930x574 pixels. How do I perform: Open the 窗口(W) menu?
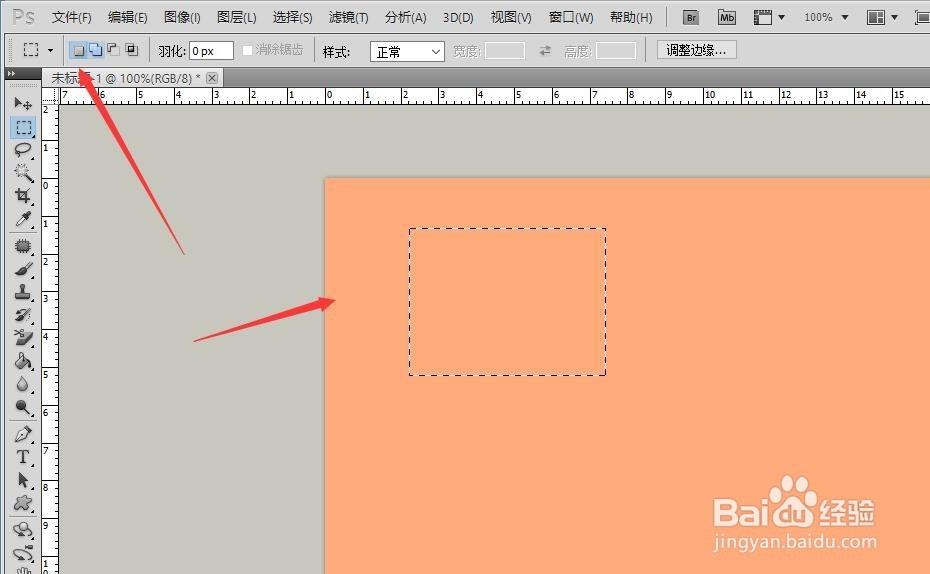pos(571,17)
